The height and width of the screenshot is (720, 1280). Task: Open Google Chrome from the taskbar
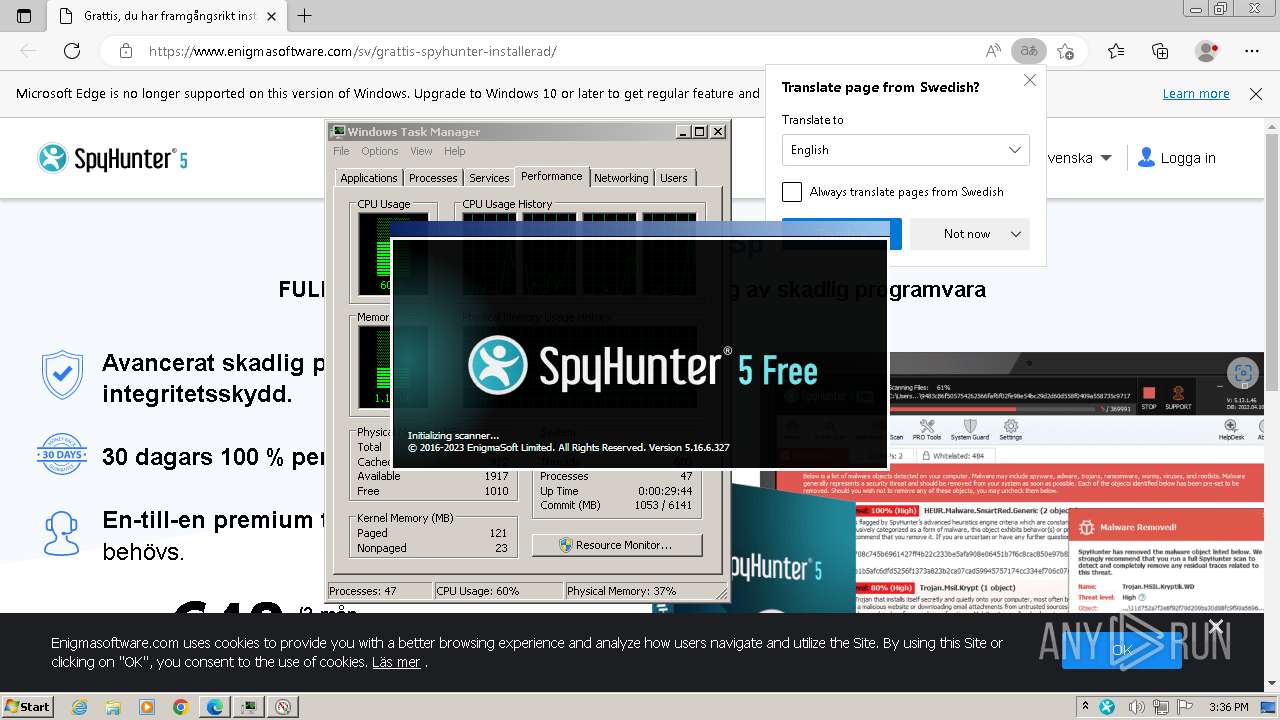point(180,707)
